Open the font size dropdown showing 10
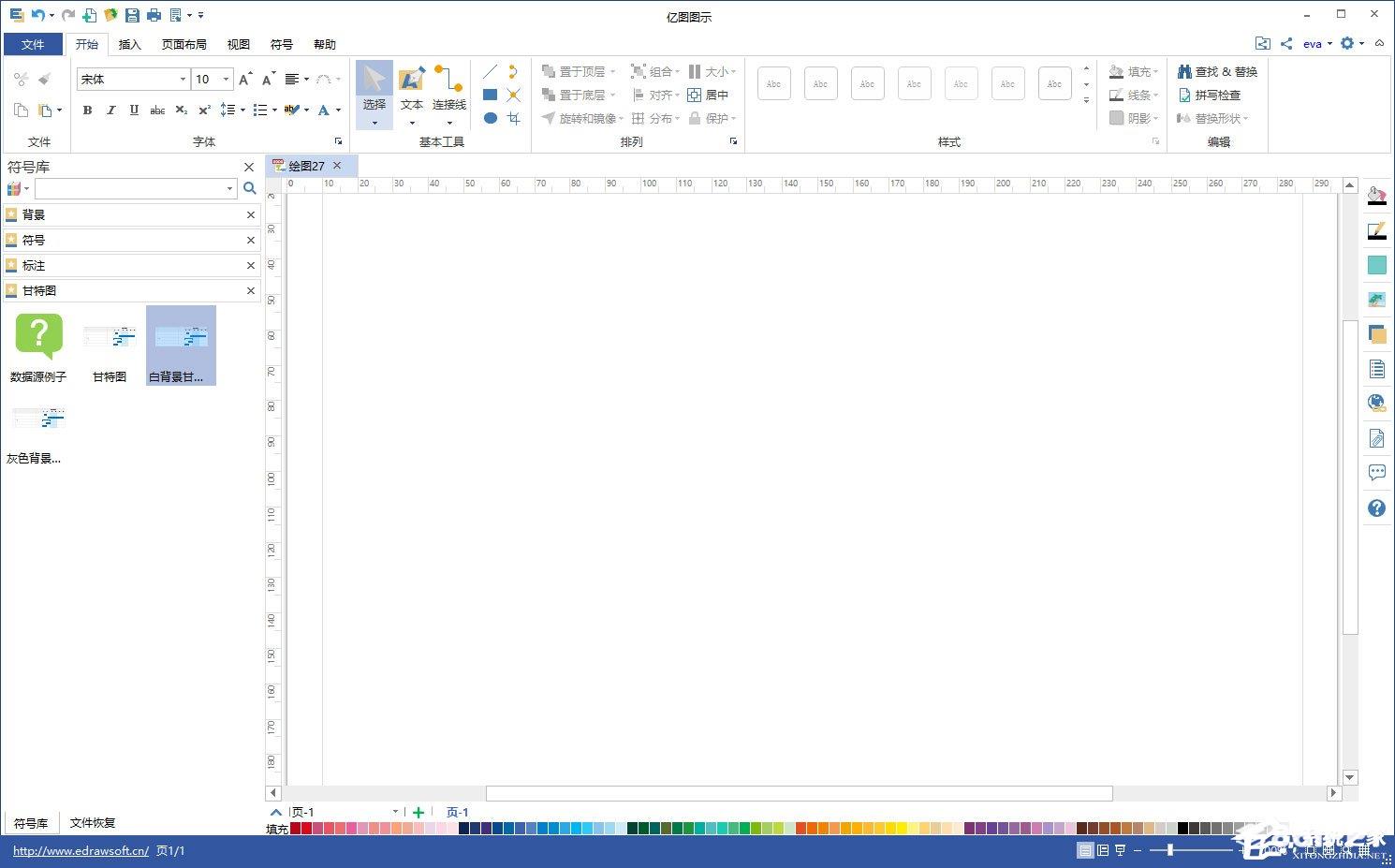Image resolution: width=1395 pixels, height=868 pixels. [226, 80]
